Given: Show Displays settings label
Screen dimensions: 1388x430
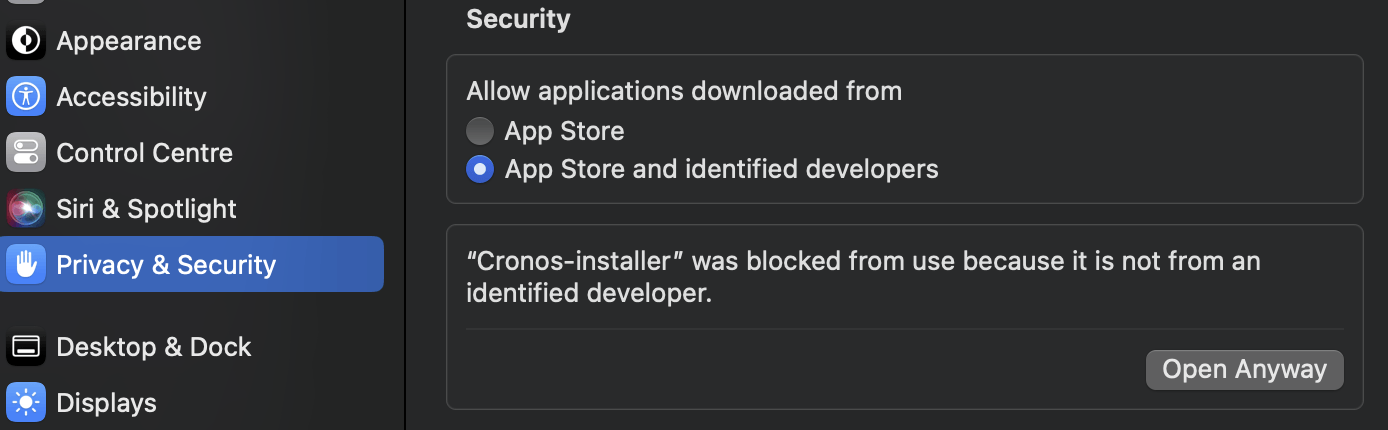Looking at the screenshot, I should click(106, 403).
